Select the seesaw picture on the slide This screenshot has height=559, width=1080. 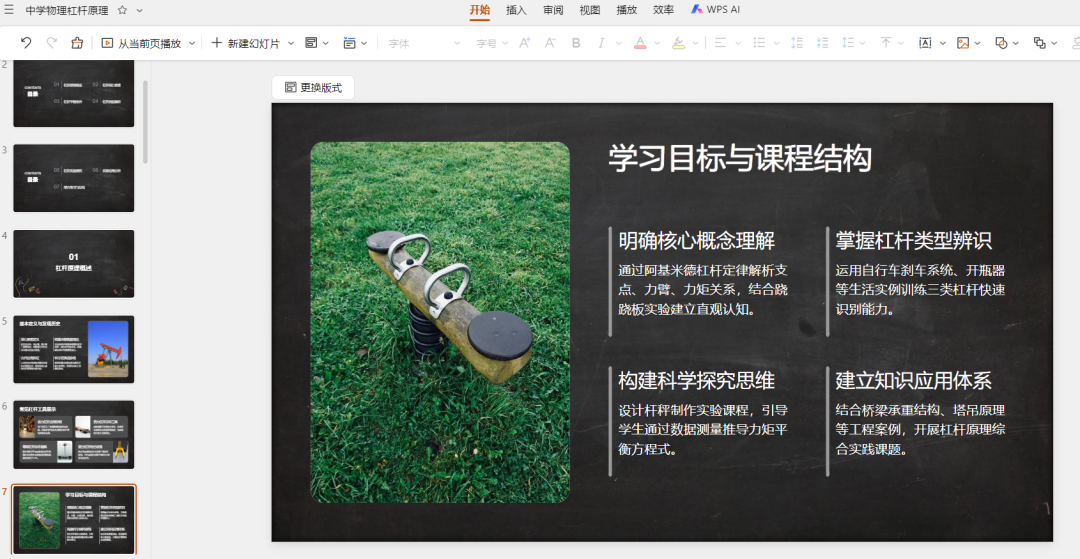point(440,322)
